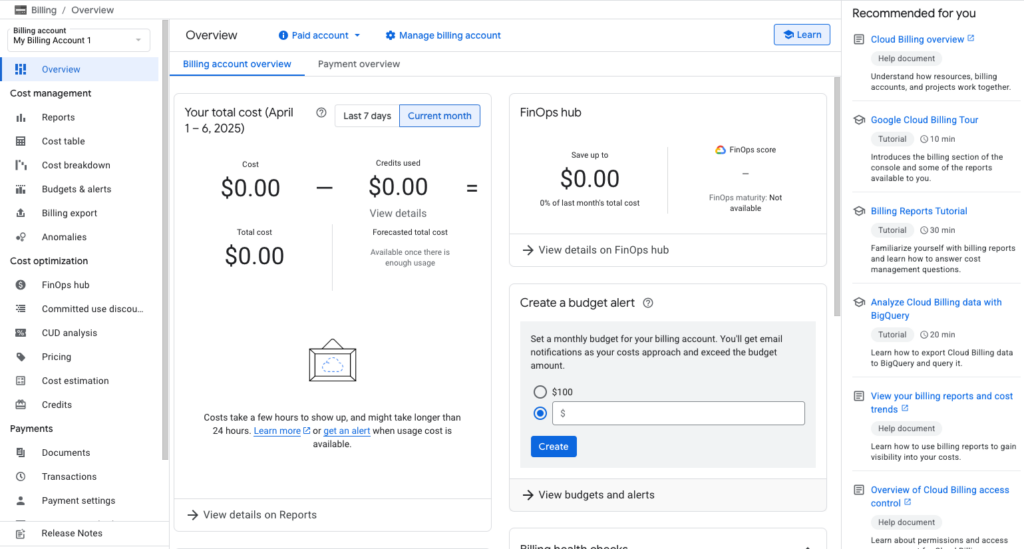The width and height of the screenshot is (1024, 549).
Task: Click the Billing breadcrumb text
Action: coord(44,10)
